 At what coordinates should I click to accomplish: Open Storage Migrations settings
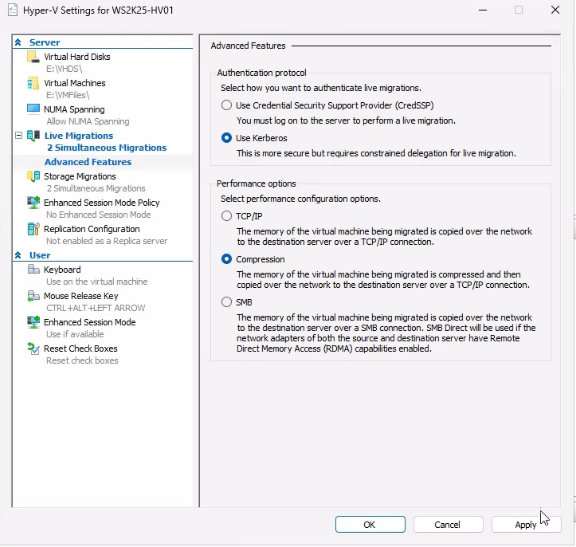click(80, 176)
